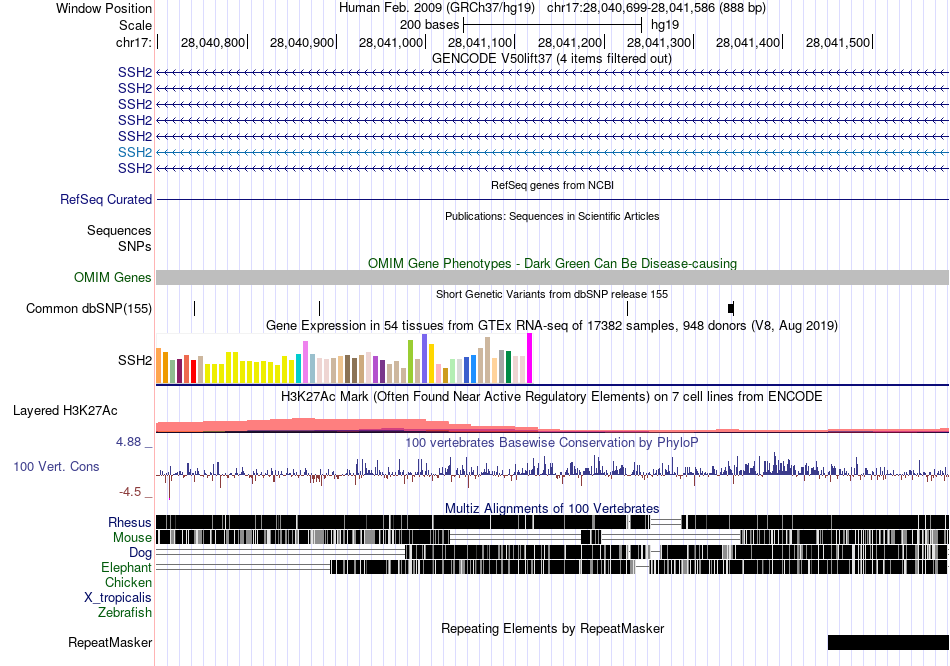Click the 100 Vert. Cons label
This screenshot has height=666, width=950.
[56, 467]
